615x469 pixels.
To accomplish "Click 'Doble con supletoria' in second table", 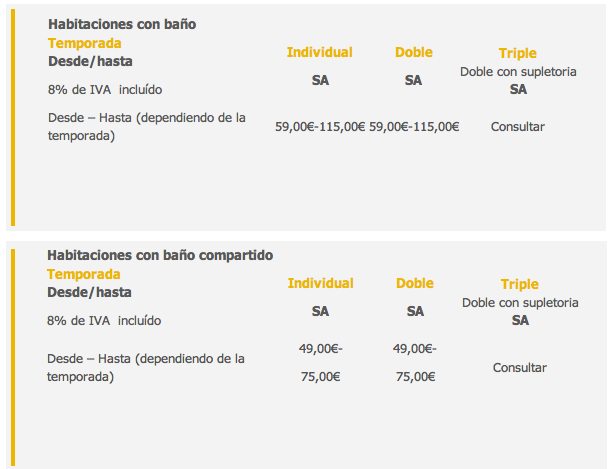I will coord(520,303).
